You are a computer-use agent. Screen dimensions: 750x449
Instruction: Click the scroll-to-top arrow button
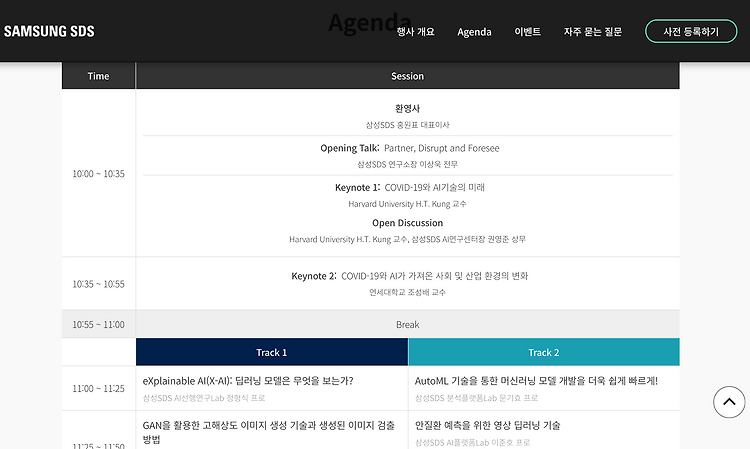(729, 402)
